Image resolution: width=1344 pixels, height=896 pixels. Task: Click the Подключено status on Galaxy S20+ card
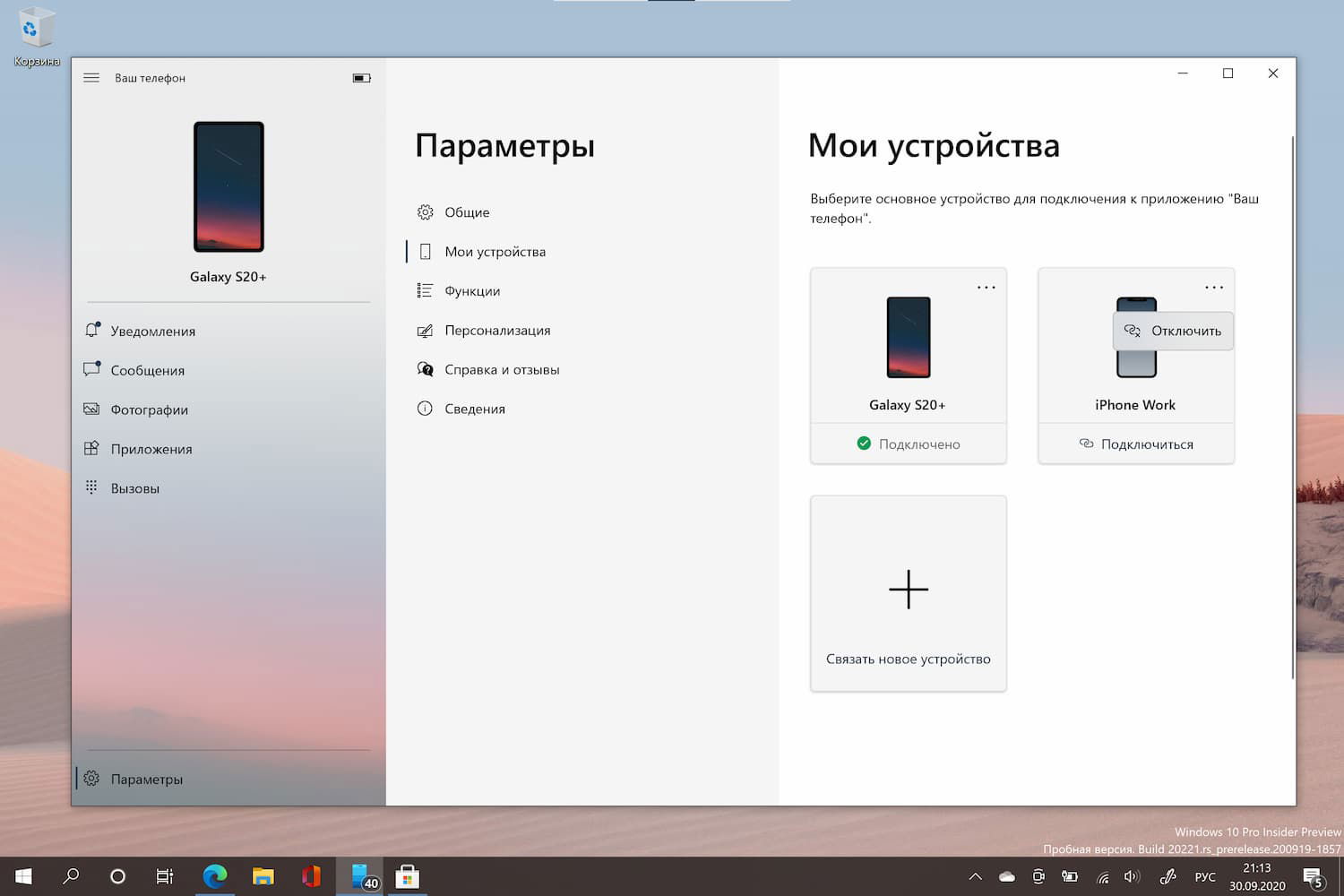click(909, 444)
